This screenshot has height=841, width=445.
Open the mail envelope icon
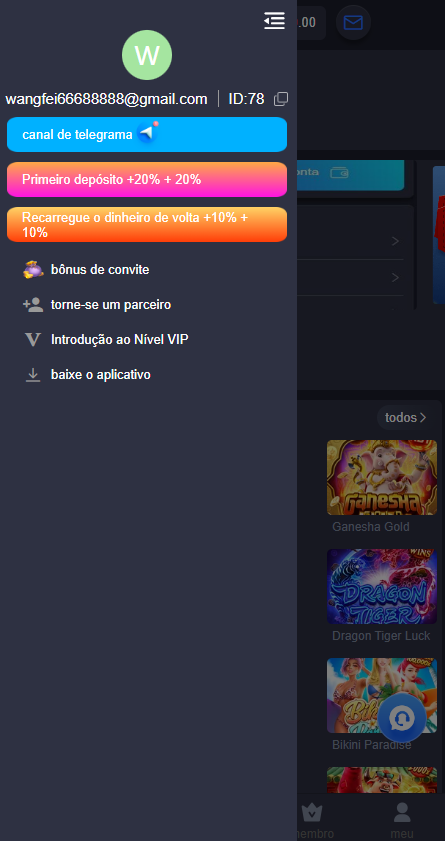pyautogui.click(x=353, y=22)
